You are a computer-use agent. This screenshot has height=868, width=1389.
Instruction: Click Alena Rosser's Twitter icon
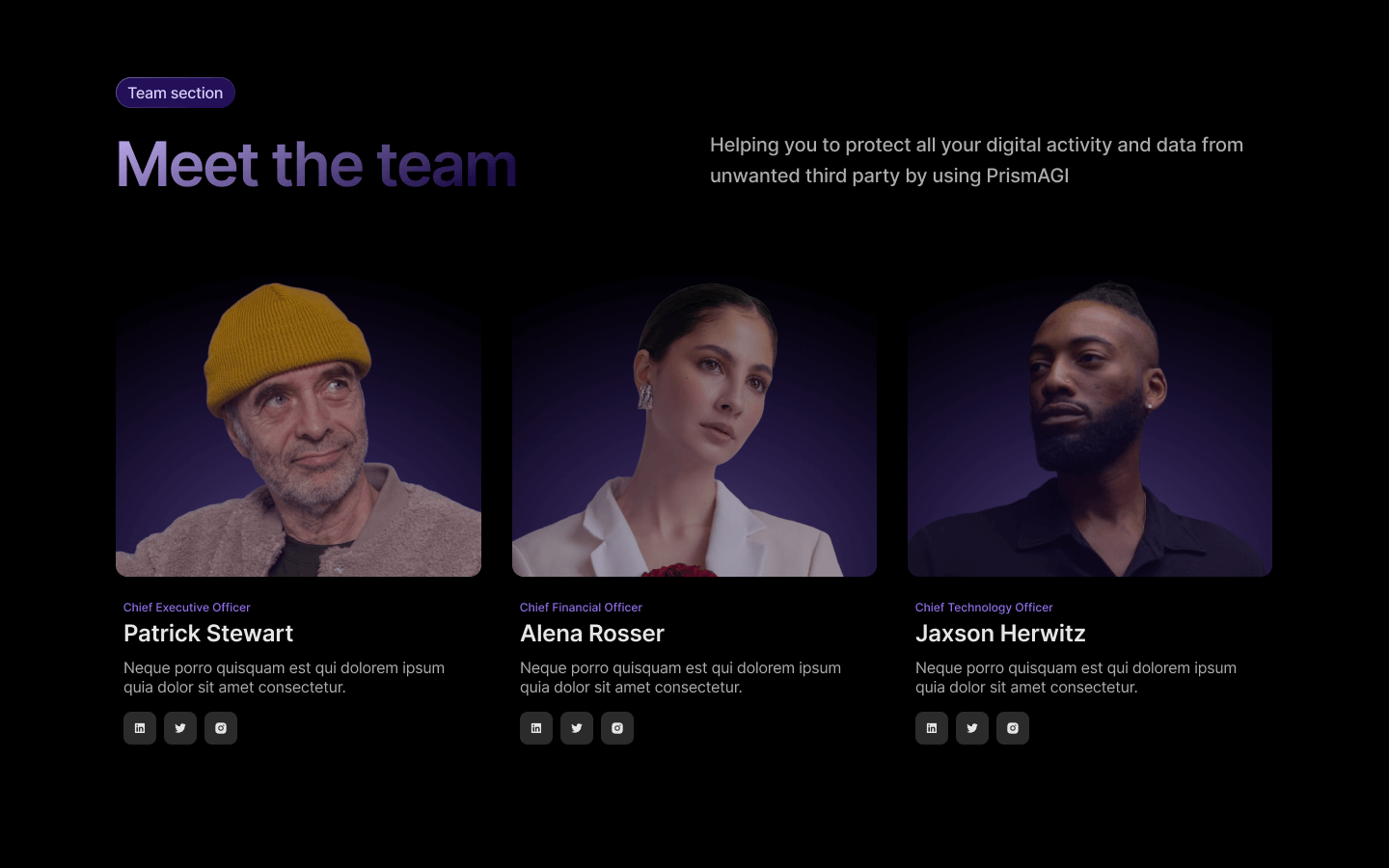pos(577,728)
